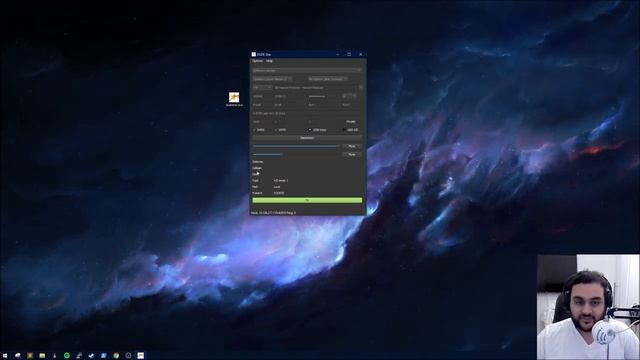Click the upper long horizontal slider
This screenshot has height=360, width=640.
click(296, 146)
